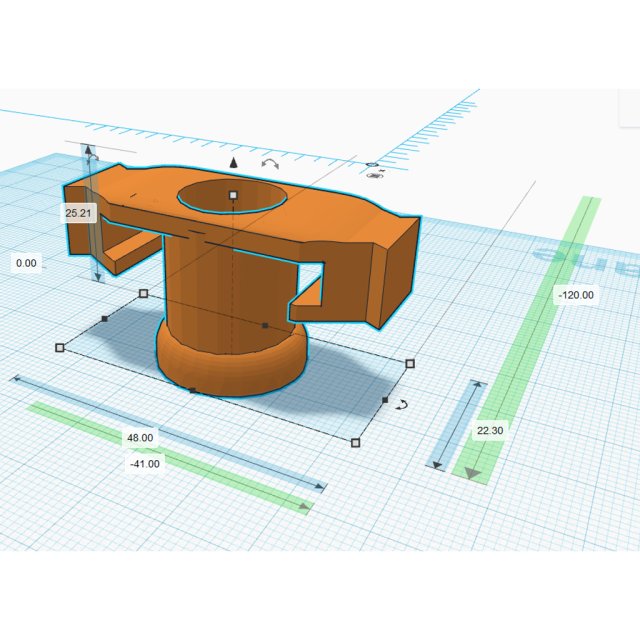
Task: Edit the 48.00 length dimension value
Action: [140, 438]
